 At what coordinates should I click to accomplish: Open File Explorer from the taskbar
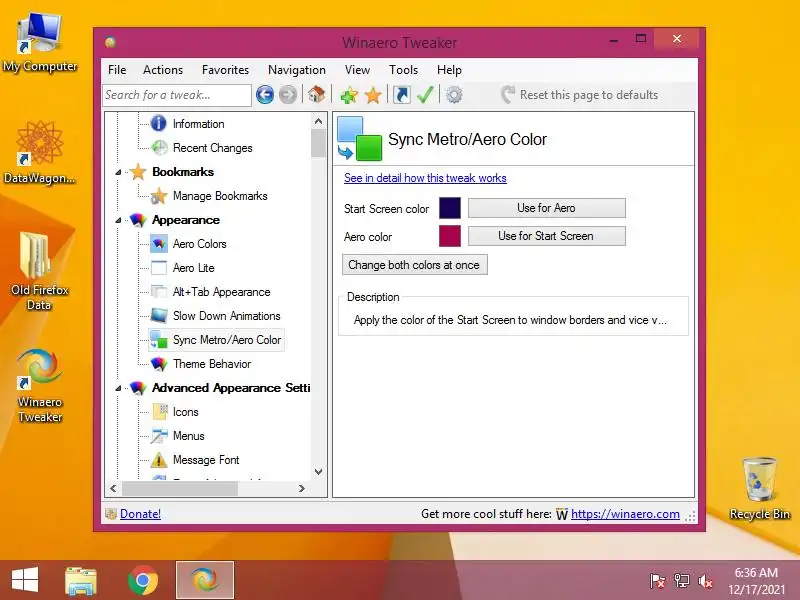pos(81,580)
